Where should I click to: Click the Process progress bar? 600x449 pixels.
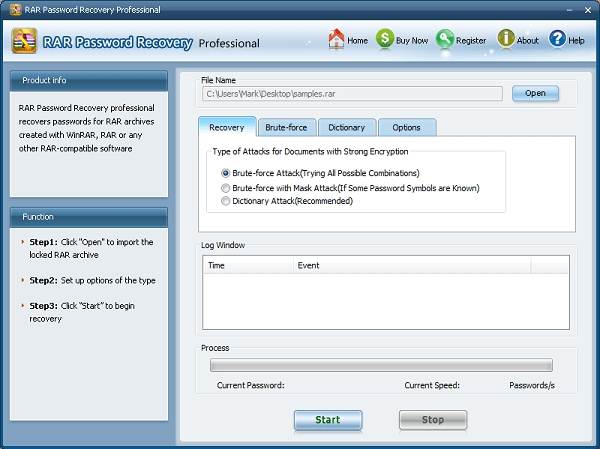[381, 365]
